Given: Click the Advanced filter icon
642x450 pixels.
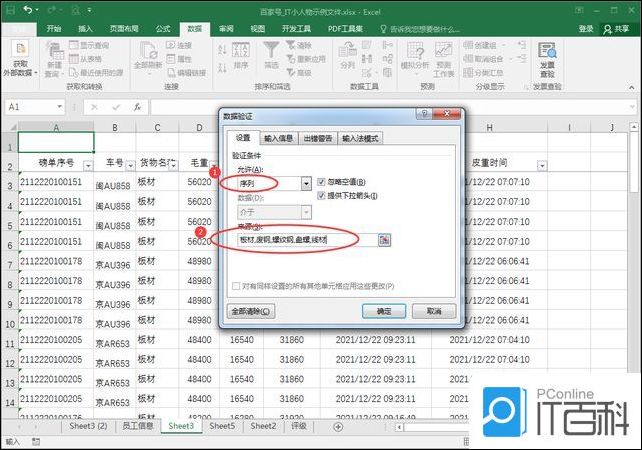Looking at the screenshot, I should tap(291, 73).
